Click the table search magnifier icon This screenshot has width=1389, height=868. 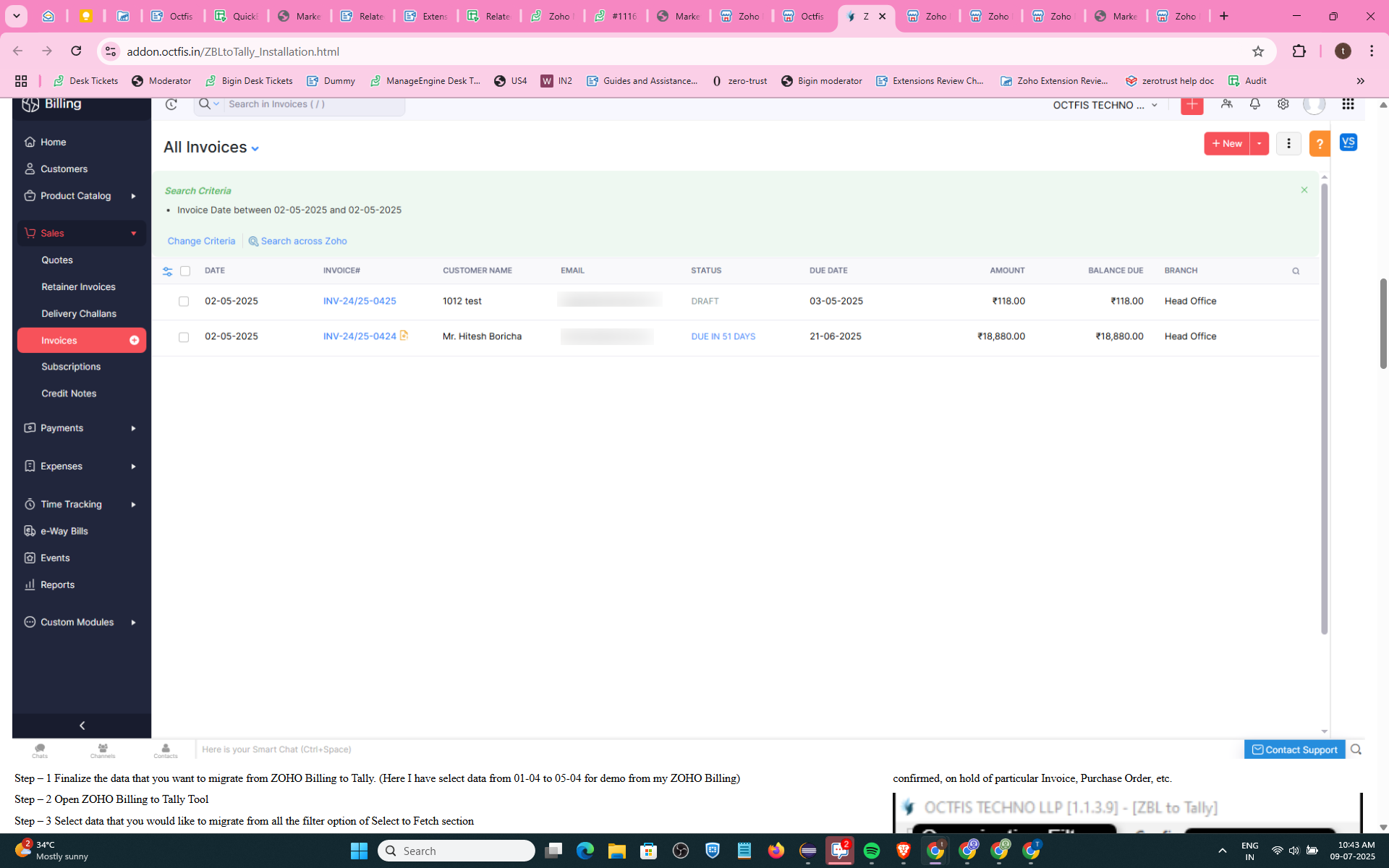click(x=1296, y=271)
